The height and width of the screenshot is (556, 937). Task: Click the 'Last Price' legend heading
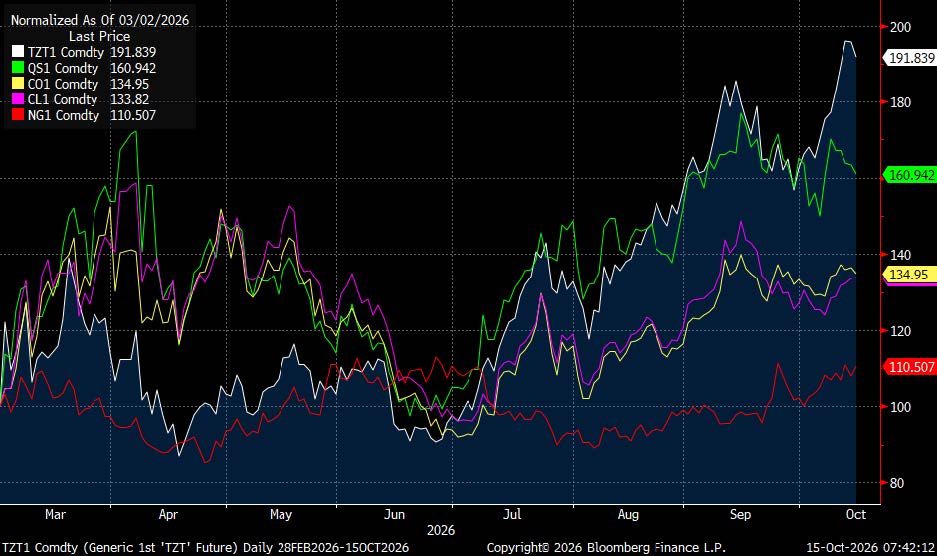tap(99, 36)
